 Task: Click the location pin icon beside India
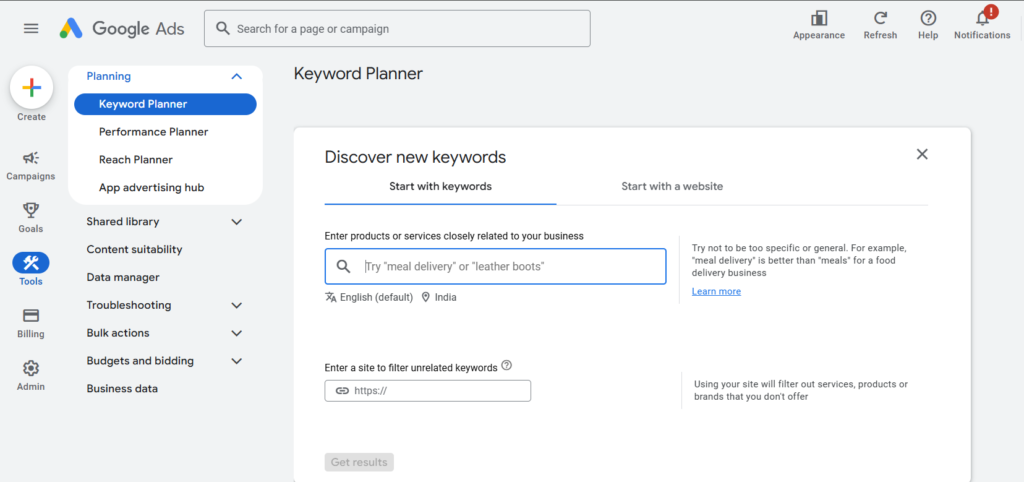426,297
